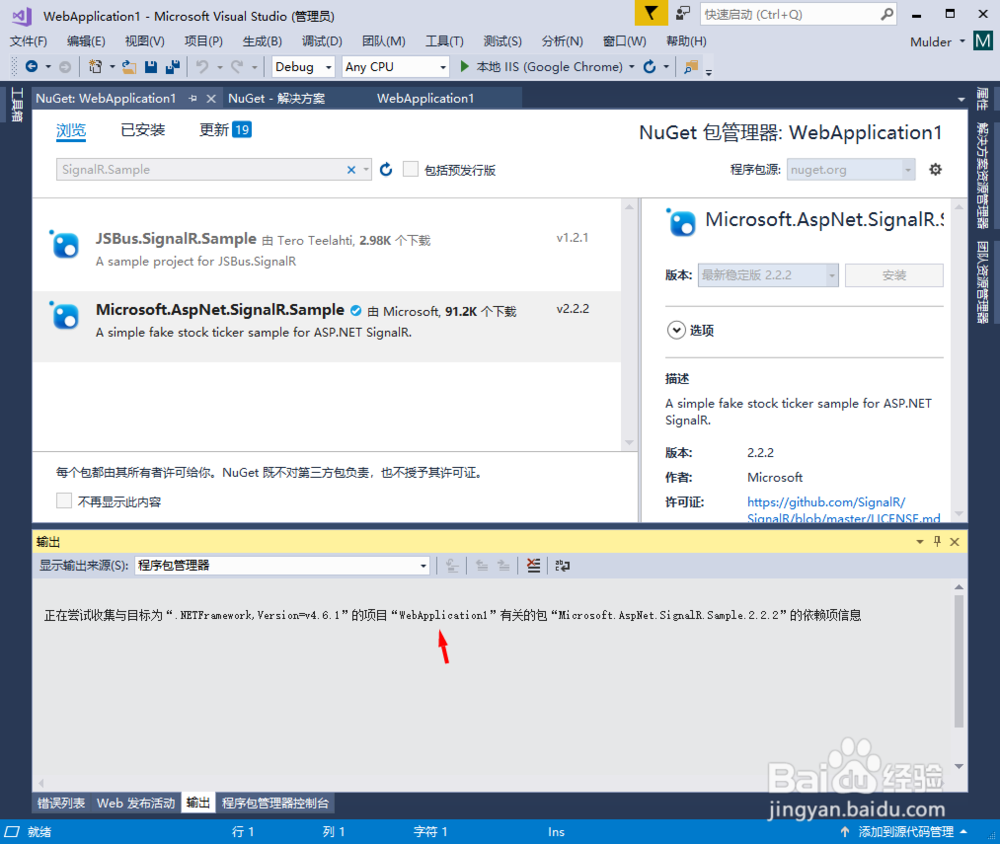Open the 程序包管理器控制台 tab
The image size is (1000, 844).
click(276, 802)
